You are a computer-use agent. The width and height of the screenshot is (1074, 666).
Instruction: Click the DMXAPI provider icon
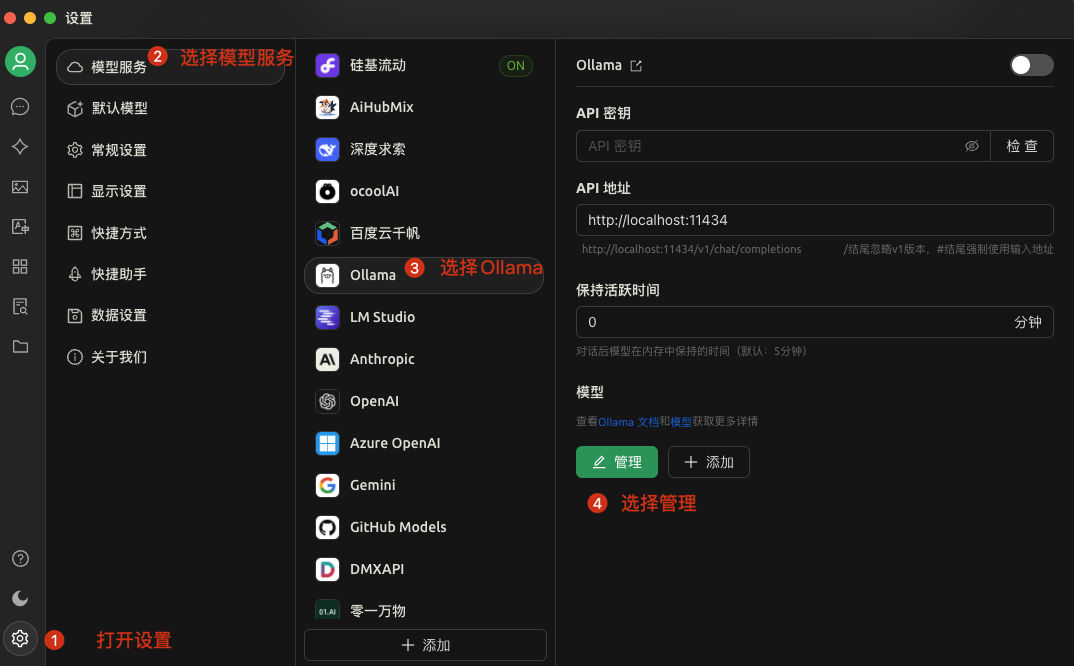(x=327, y=569)
